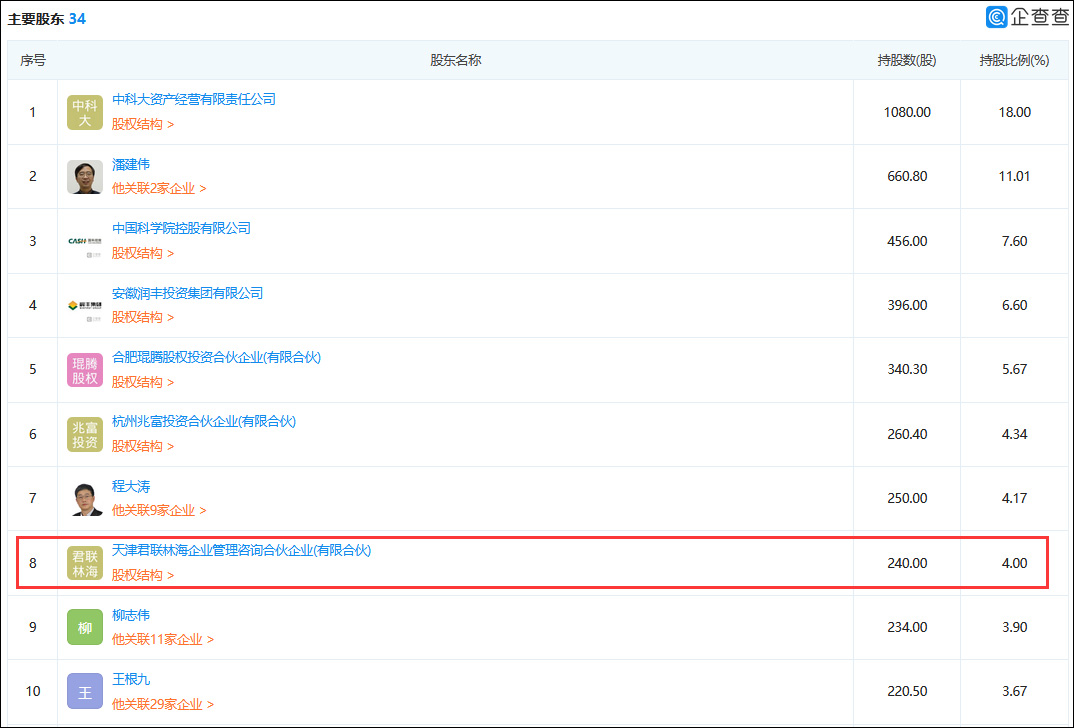Viewport: 1074px width, 728px height.
Task: Click the 安徽润丰投资集团 logo
Action: pos(85,305)
